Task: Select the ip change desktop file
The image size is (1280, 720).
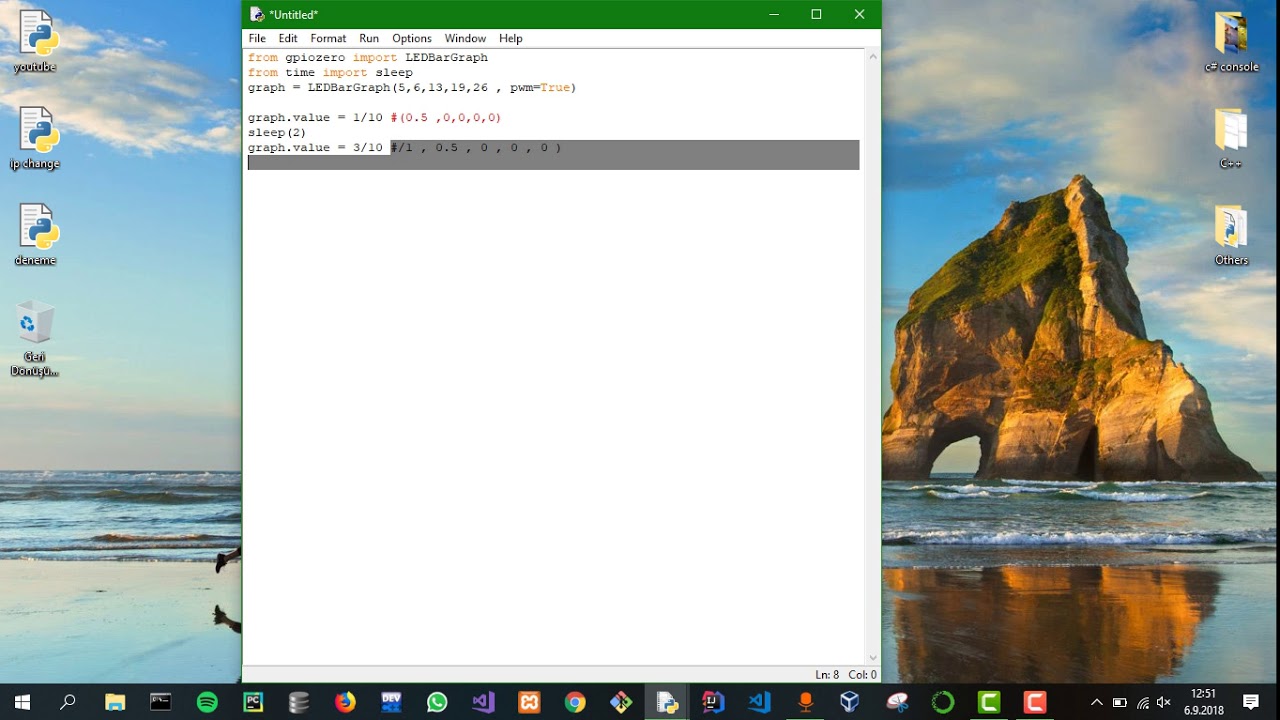Action: point(35,138)
